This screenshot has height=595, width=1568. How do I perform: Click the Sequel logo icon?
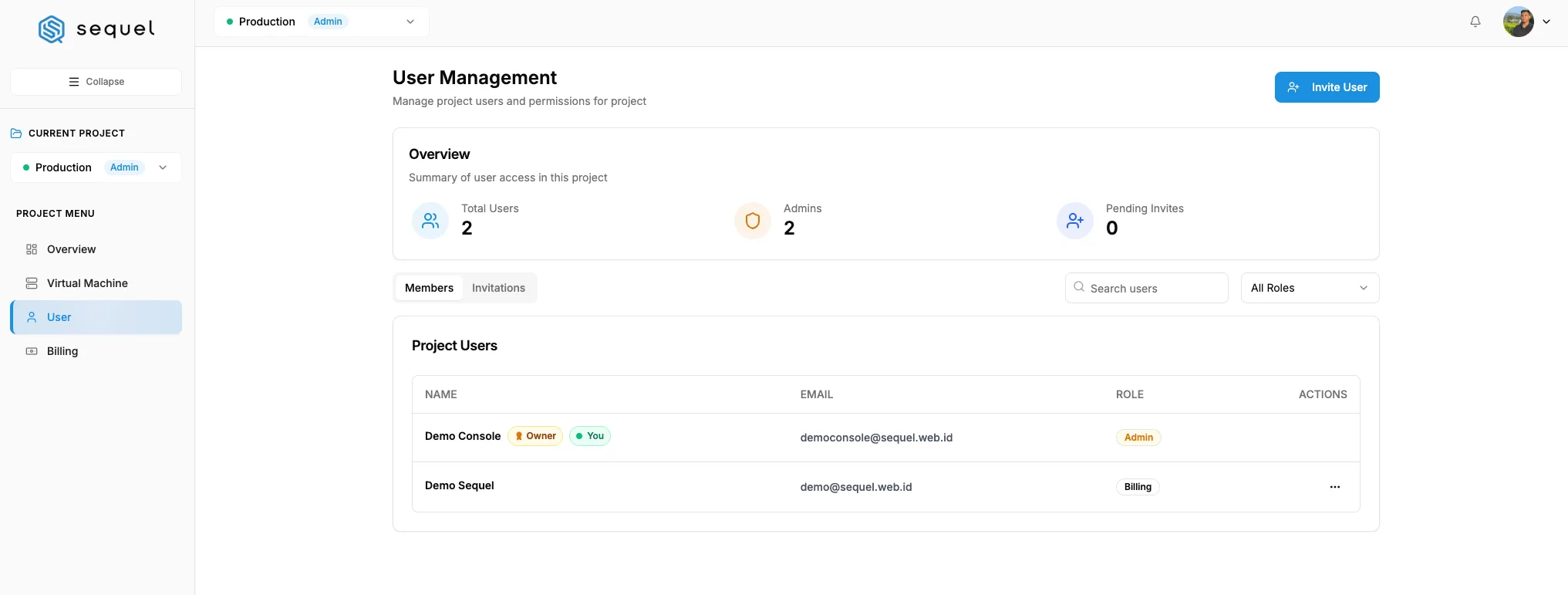pyautogui.click(x=52, y=29)
